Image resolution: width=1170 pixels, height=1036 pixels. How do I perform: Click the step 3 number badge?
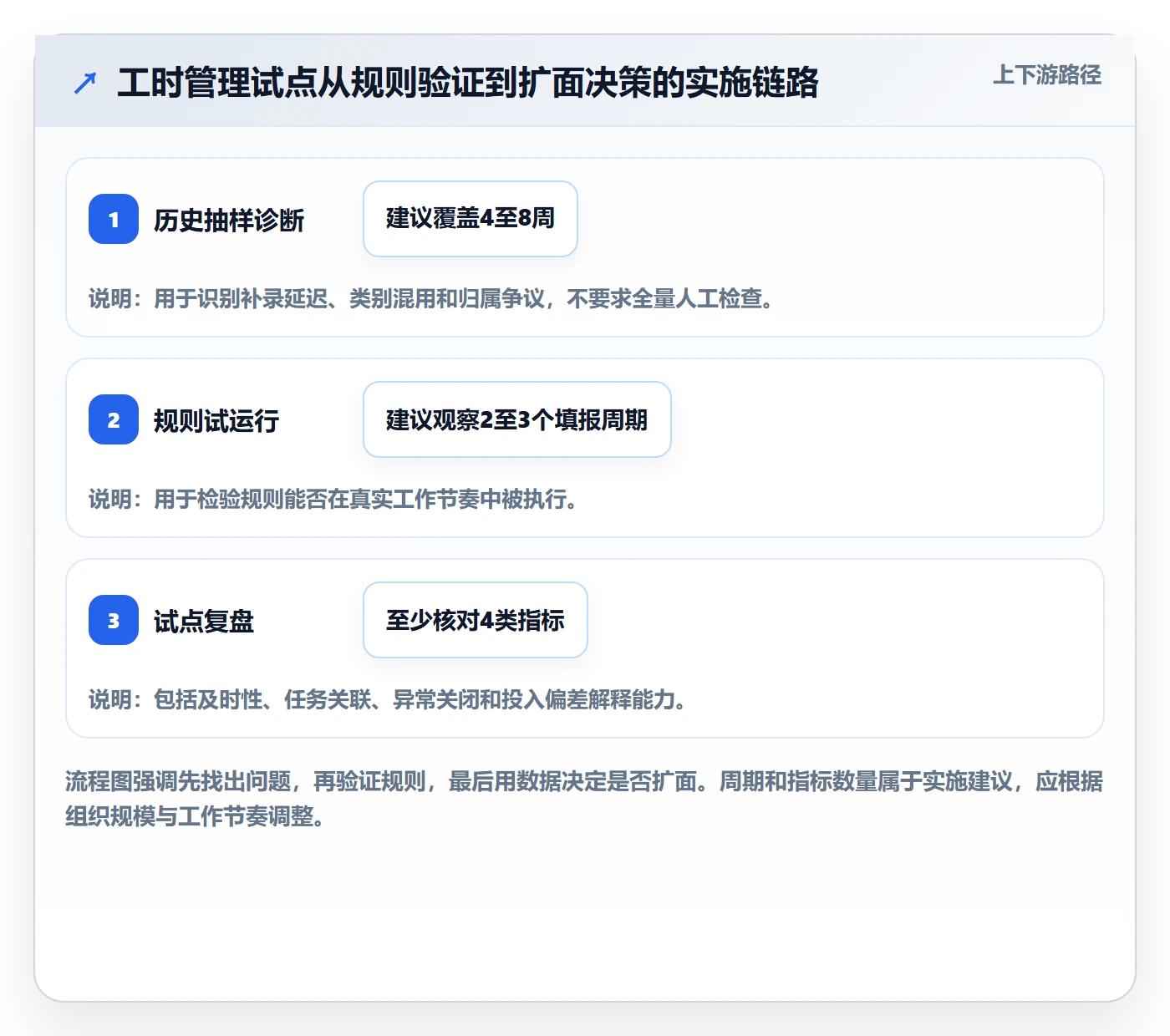point(114,620)
